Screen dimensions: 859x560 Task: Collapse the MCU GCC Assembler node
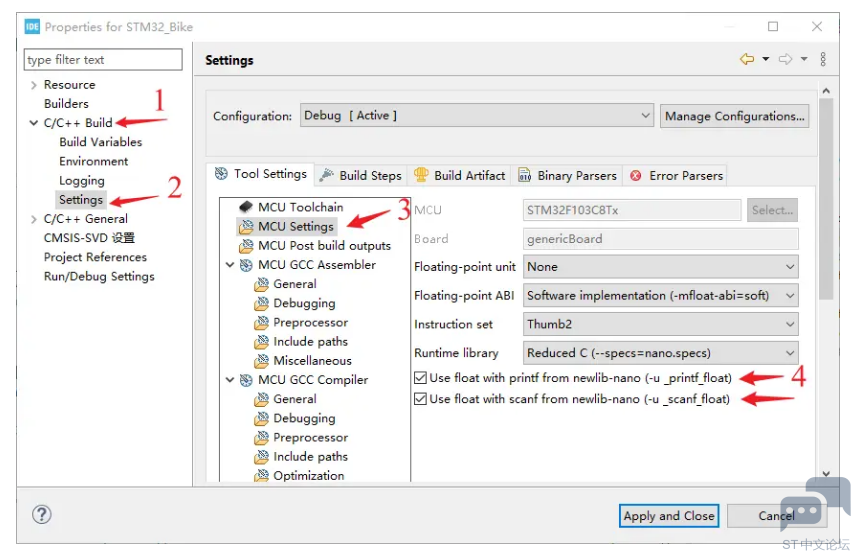230,265
